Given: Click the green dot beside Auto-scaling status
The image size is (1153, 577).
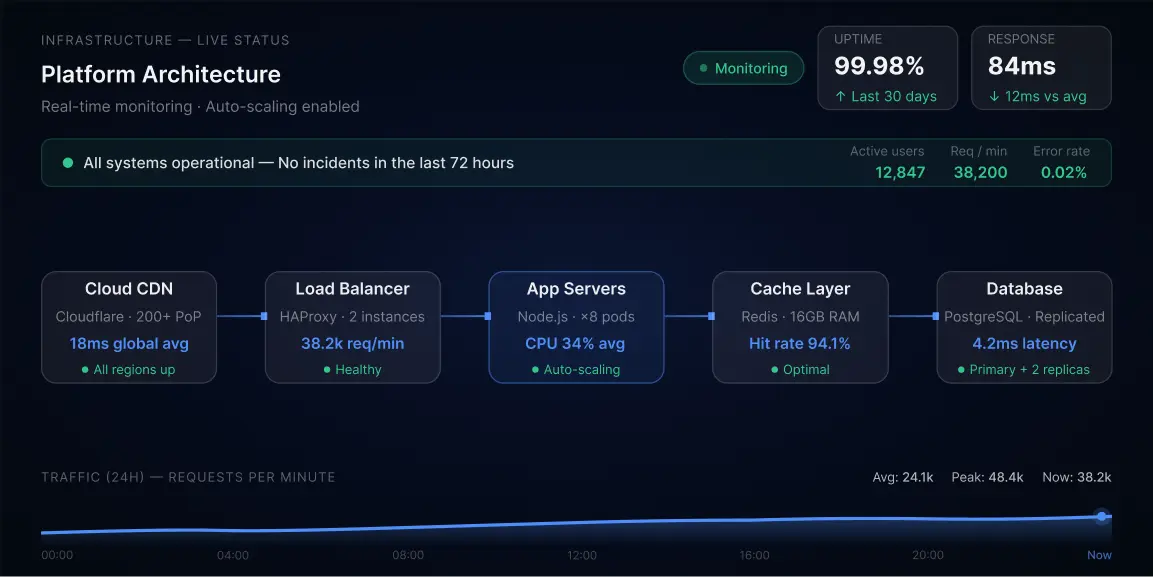Looking at the screenshot, I should point(535,370).
